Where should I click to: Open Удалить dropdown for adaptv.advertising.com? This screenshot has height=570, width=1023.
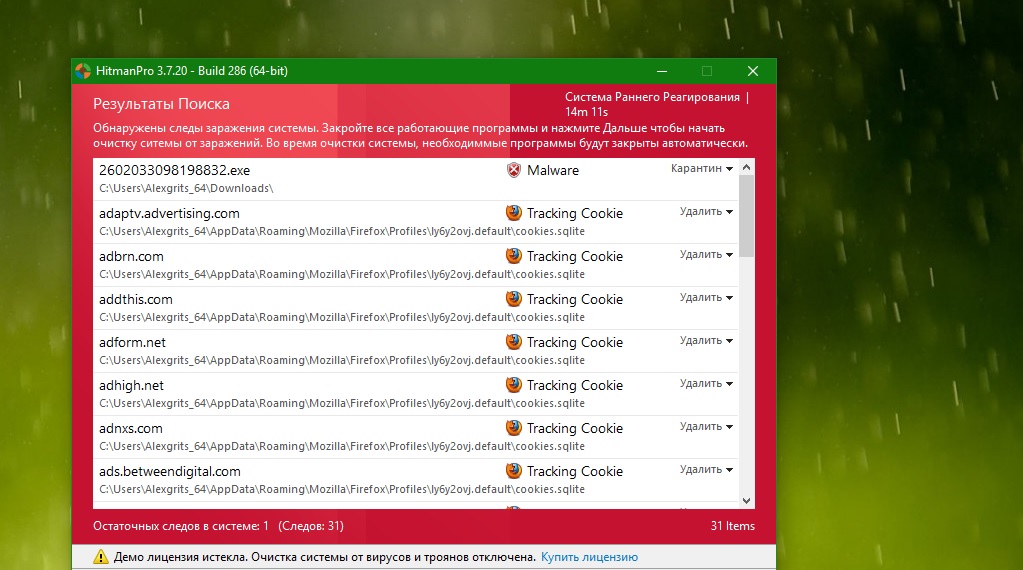click(707, 211)
